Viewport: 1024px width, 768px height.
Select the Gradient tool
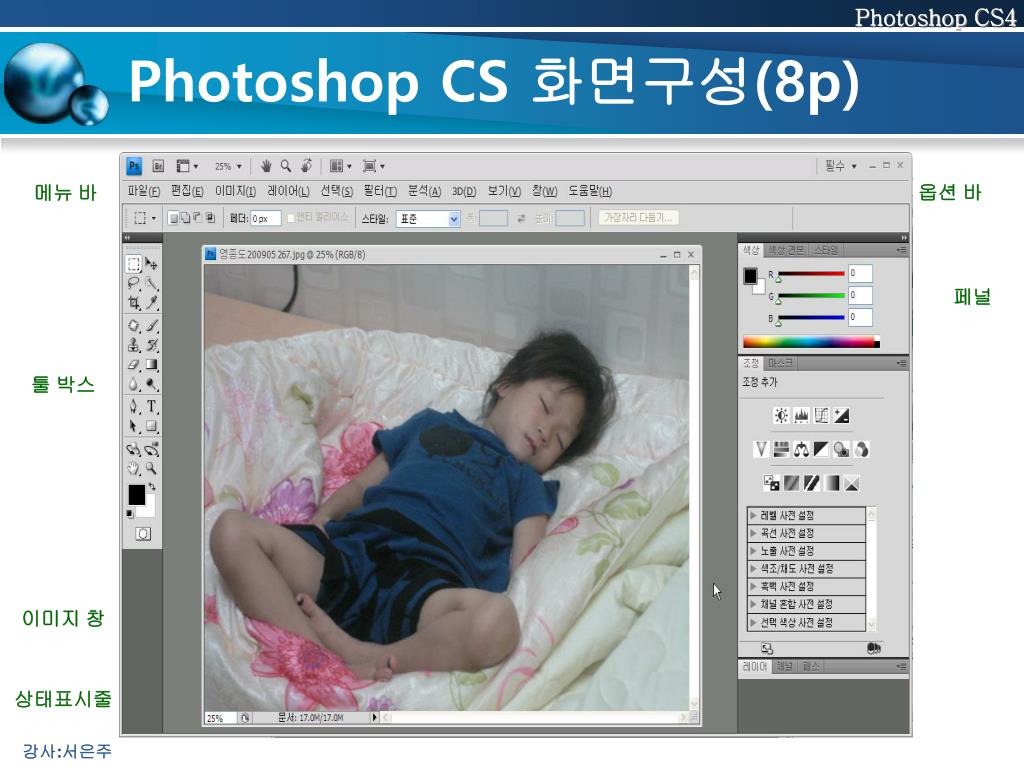click(x=152, y=365)
